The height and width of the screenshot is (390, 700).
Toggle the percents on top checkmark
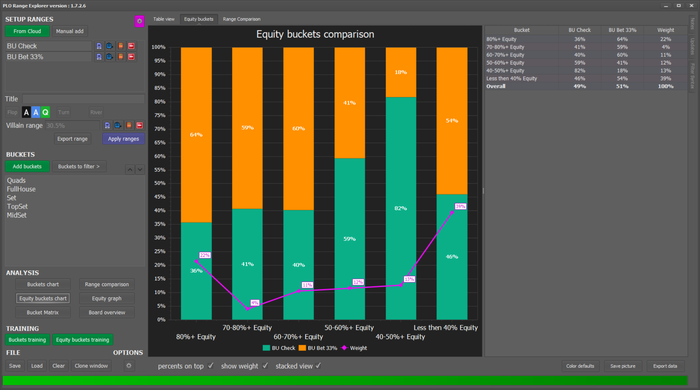tap(211, 366)
